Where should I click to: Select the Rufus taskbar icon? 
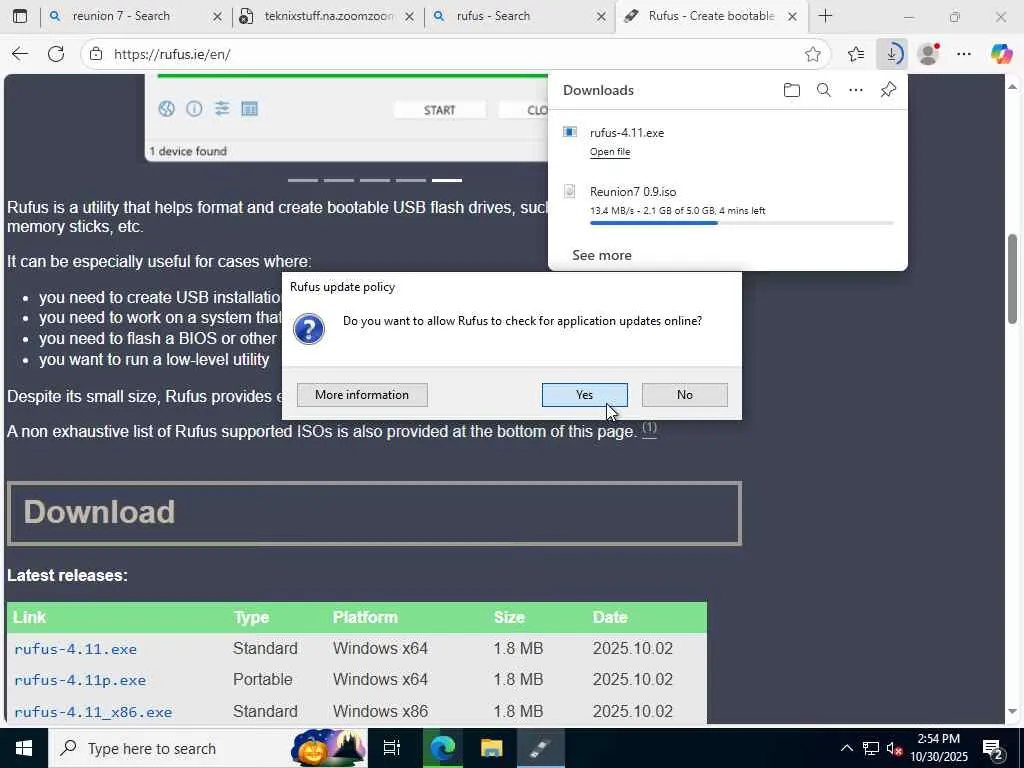541,748
